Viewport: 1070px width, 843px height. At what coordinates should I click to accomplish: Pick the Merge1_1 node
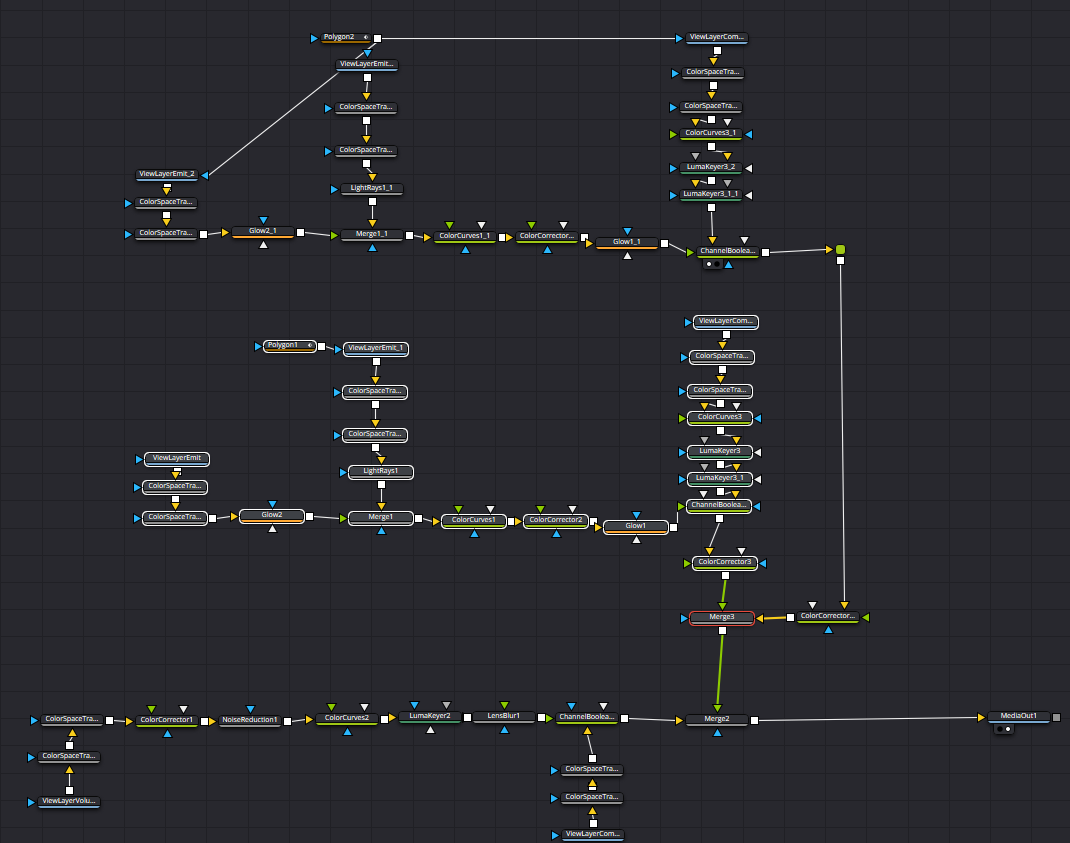[372, 234]
